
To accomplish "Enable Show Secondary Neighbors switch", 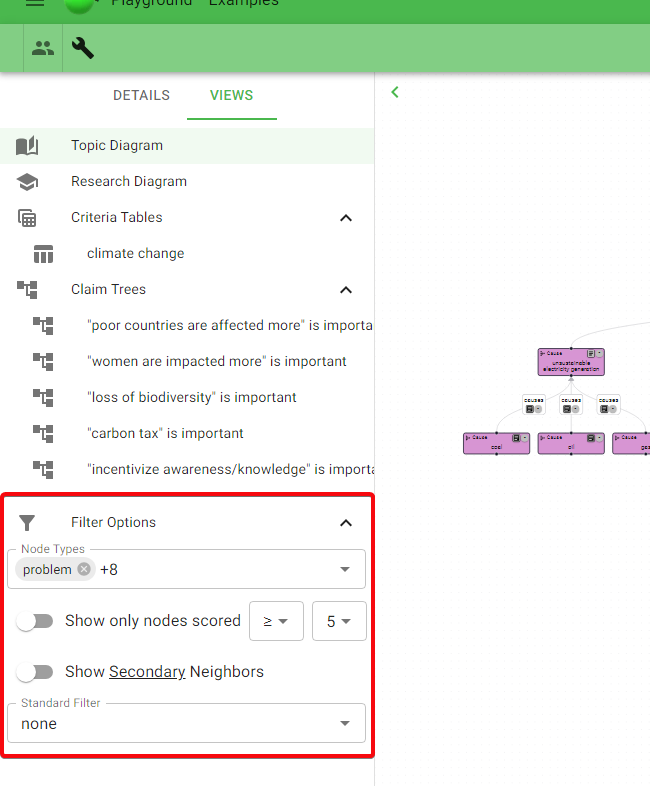I will [35, 672].
